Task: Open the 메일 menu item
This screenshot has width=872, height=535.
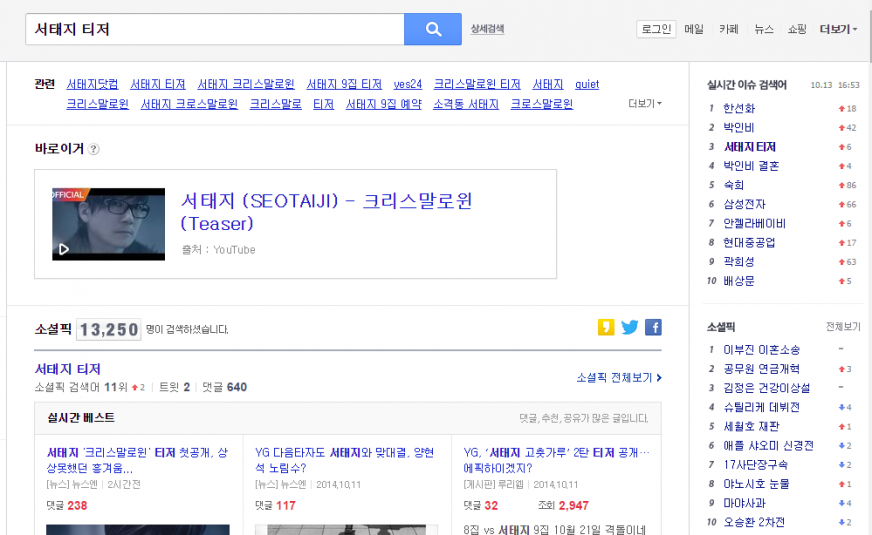Action: coord(694,29)
